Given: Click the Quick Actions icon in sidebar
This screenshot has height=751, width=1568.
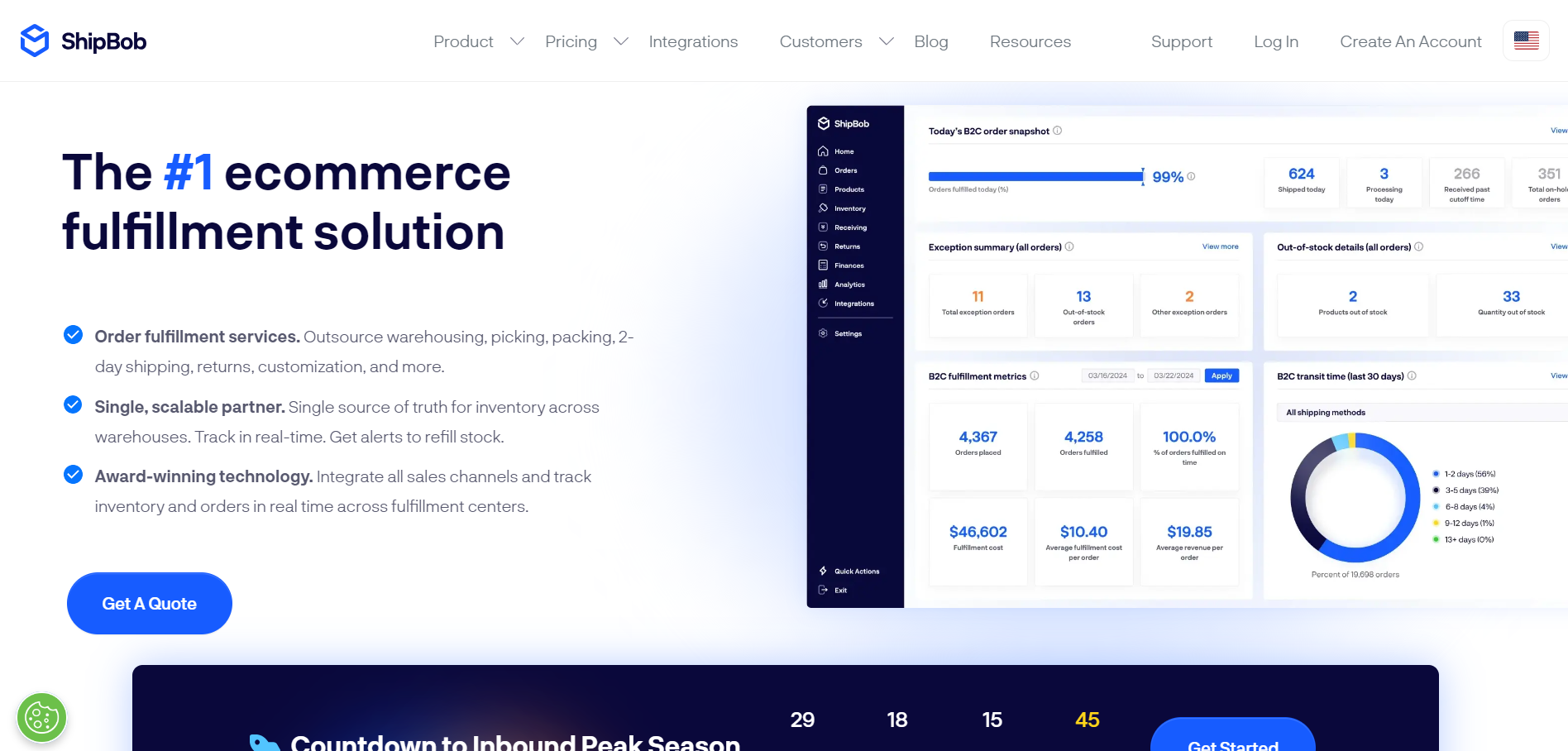Looking at the screenshot, I should [x=823, y=571].
